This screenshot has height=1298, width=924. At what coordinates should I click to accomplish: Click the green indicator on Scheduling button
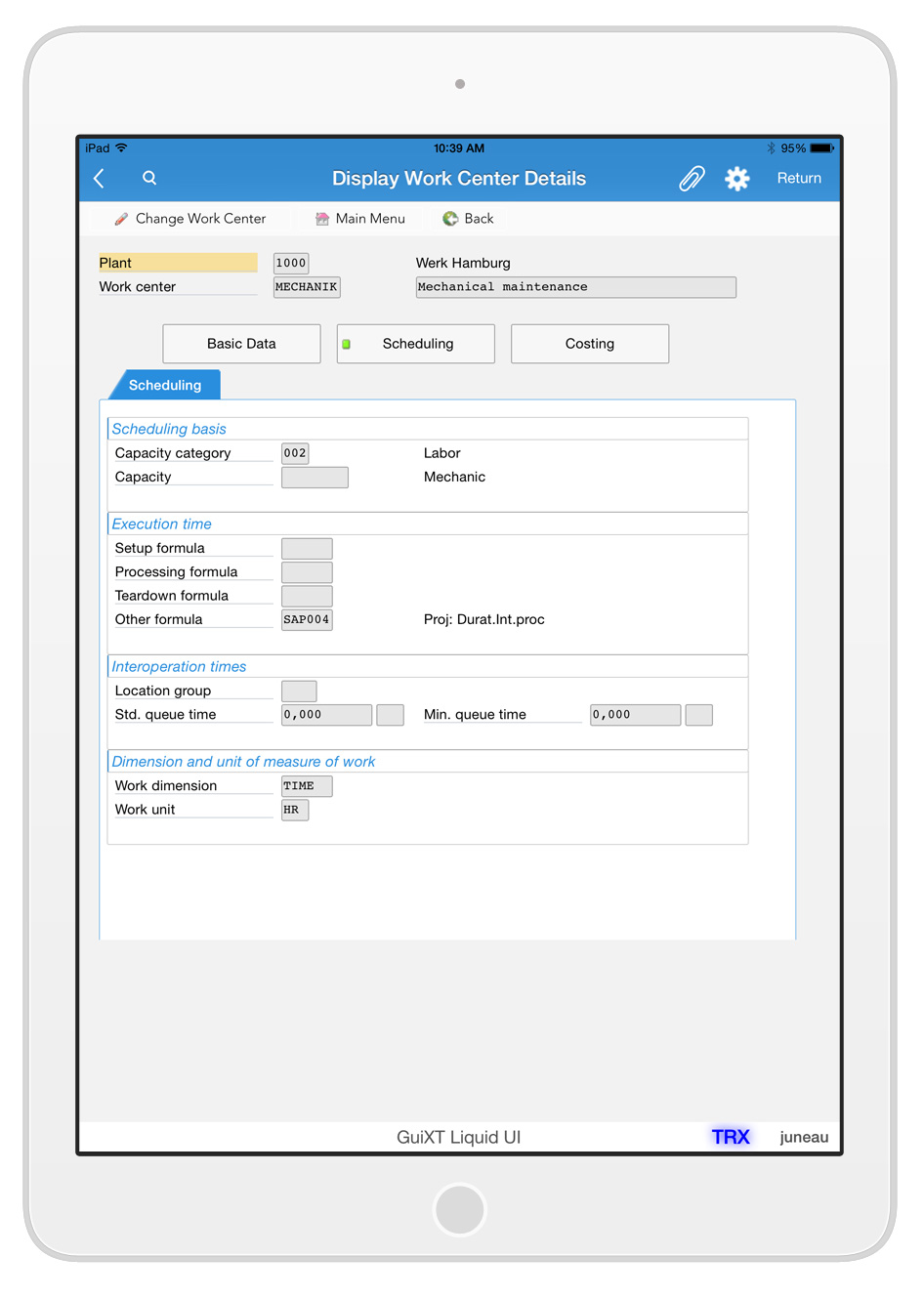point(346,344)
